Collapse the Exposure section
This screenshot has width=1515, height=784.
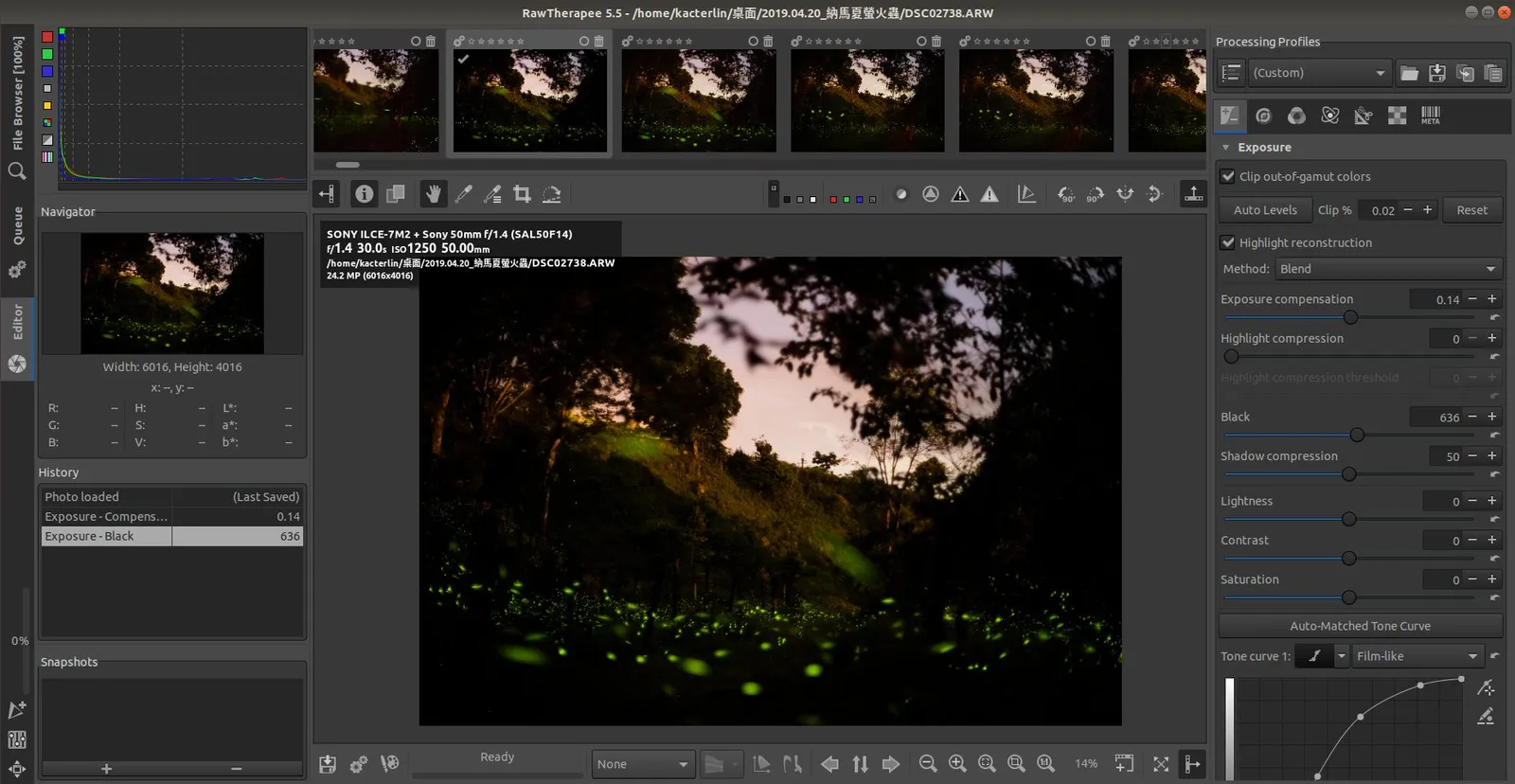pos(1226,148)
